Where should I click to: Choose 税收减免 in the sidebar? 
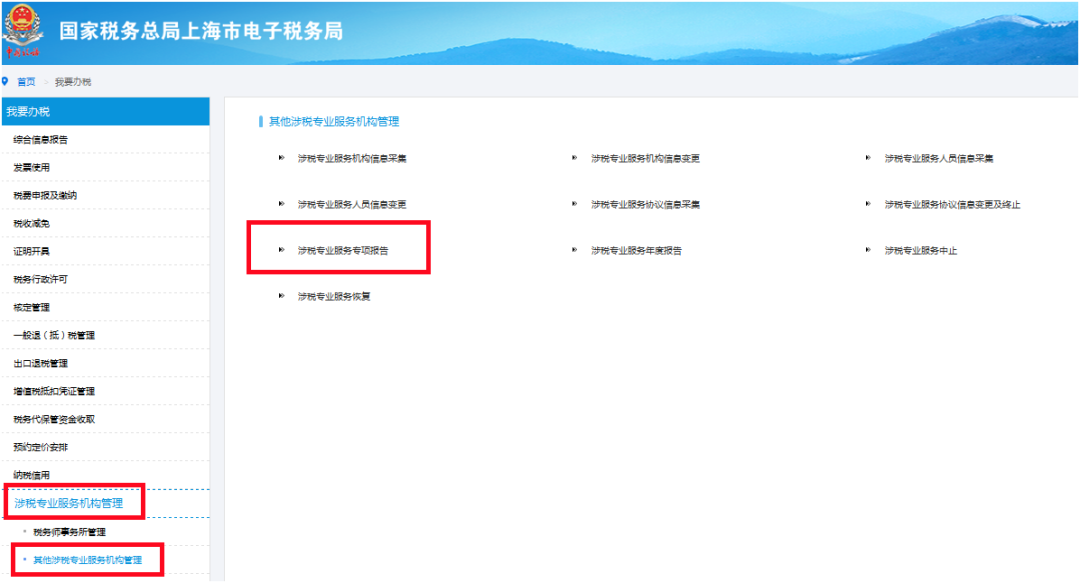tap(105, 223)
